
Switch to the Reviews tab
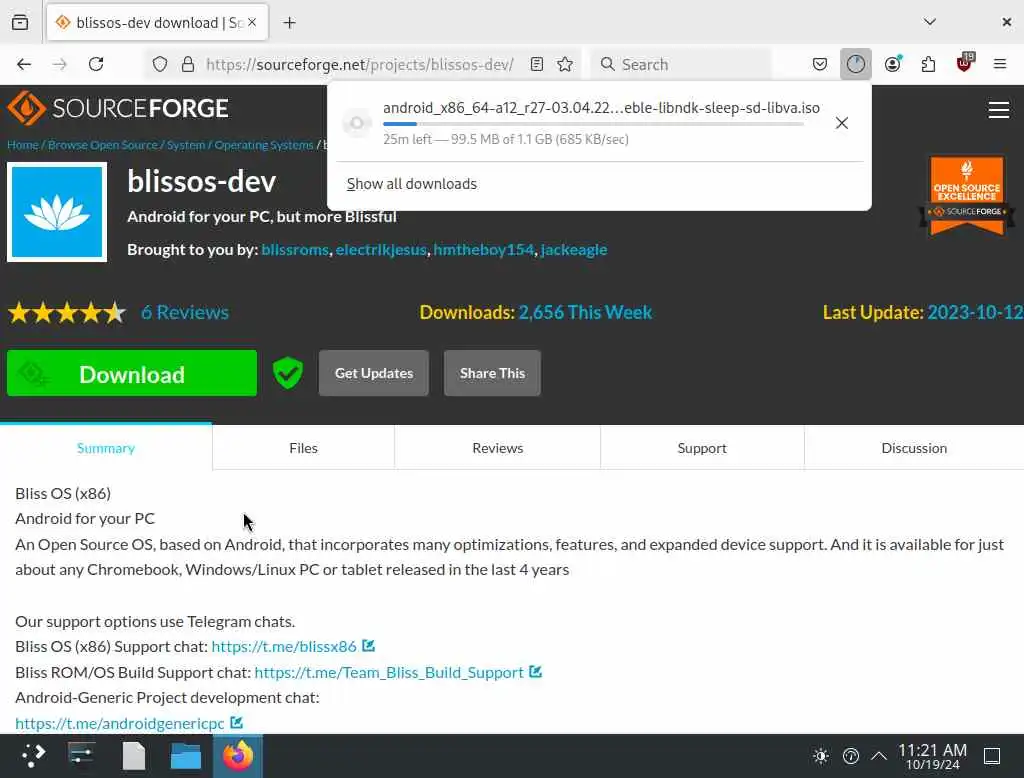coord(497,447)
